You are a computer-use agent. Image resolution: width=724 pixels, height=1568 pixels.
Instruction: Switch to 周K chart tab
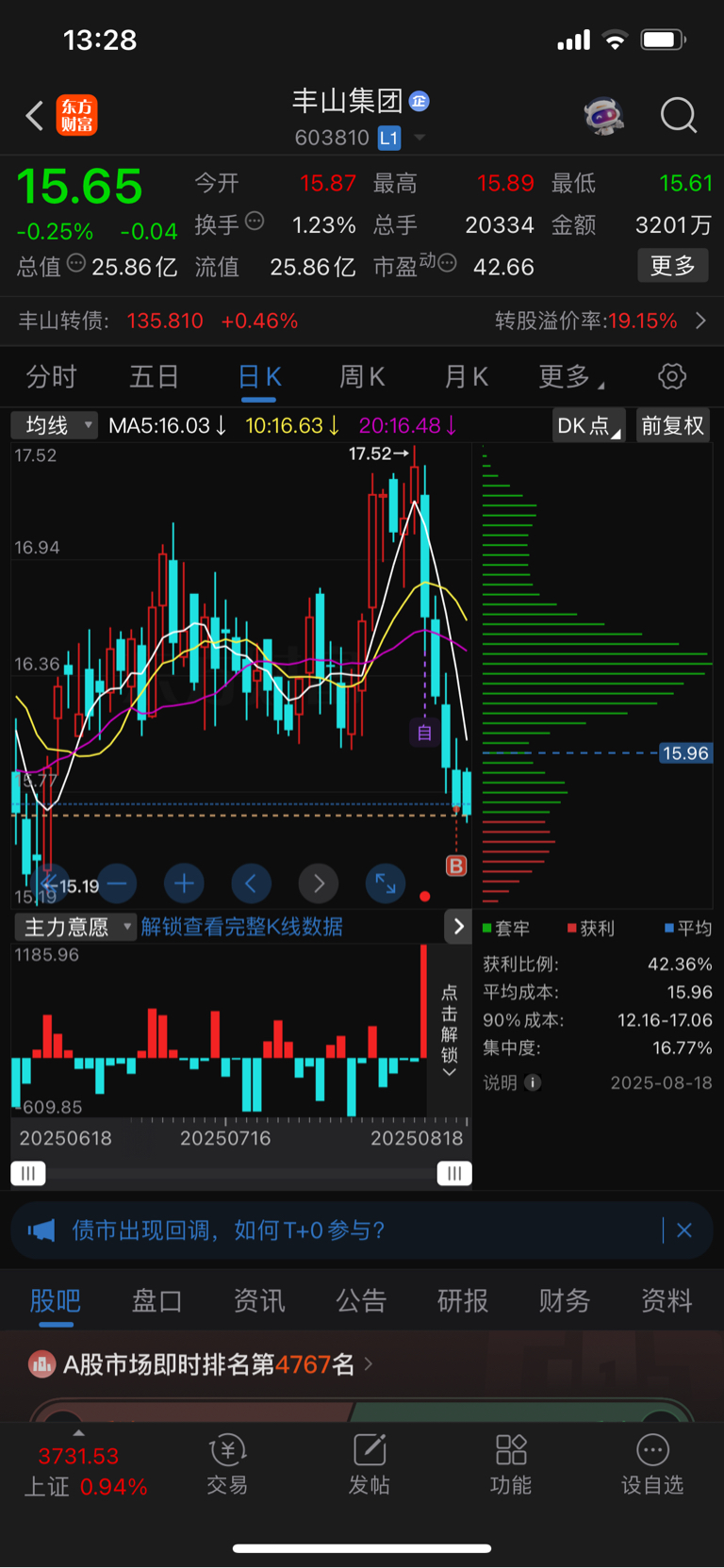[362, 378]
